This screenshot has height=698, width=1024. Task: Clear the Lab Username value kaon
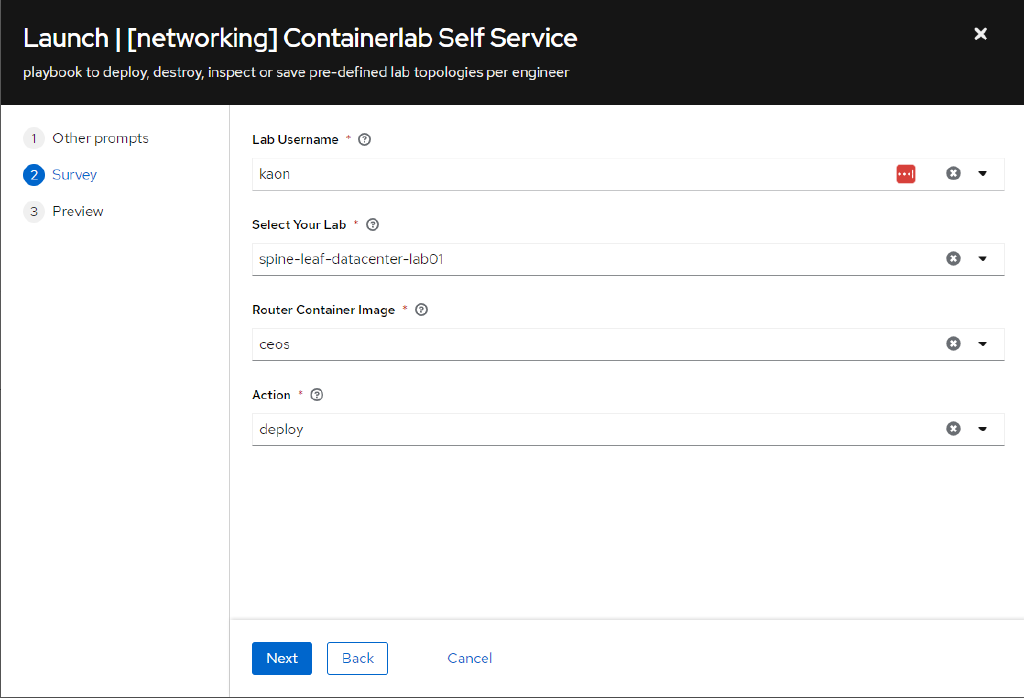click(952, 173)
